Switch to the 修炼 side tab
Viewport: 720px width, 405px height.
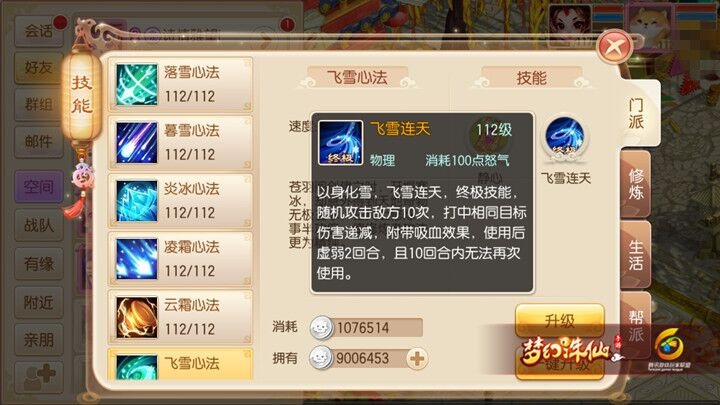(x=636, y=184)
